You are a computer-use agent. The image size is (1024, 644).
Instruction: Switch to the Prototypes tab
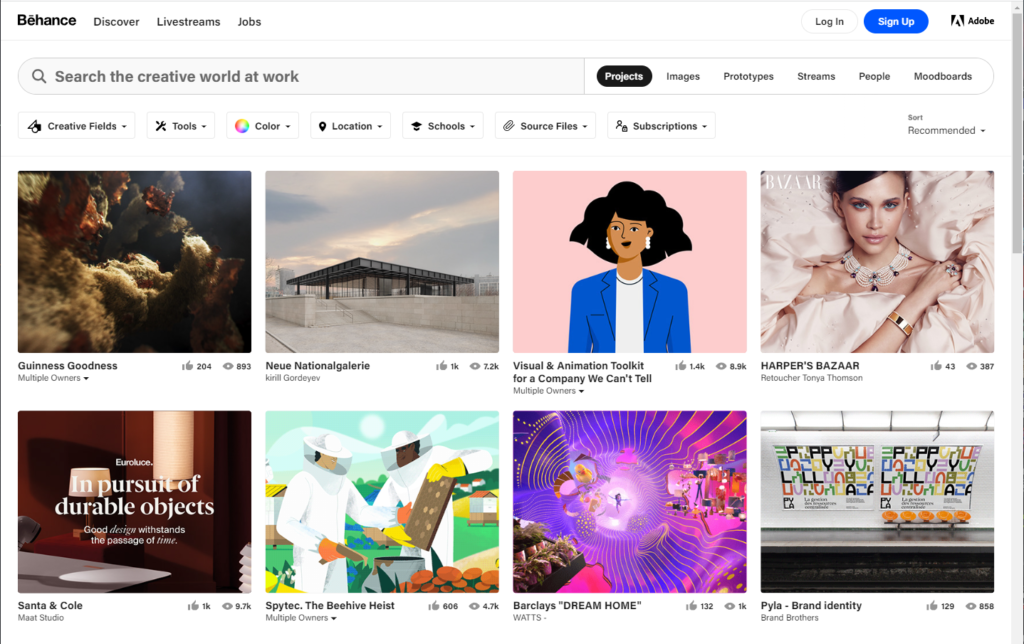pos(748,76)
